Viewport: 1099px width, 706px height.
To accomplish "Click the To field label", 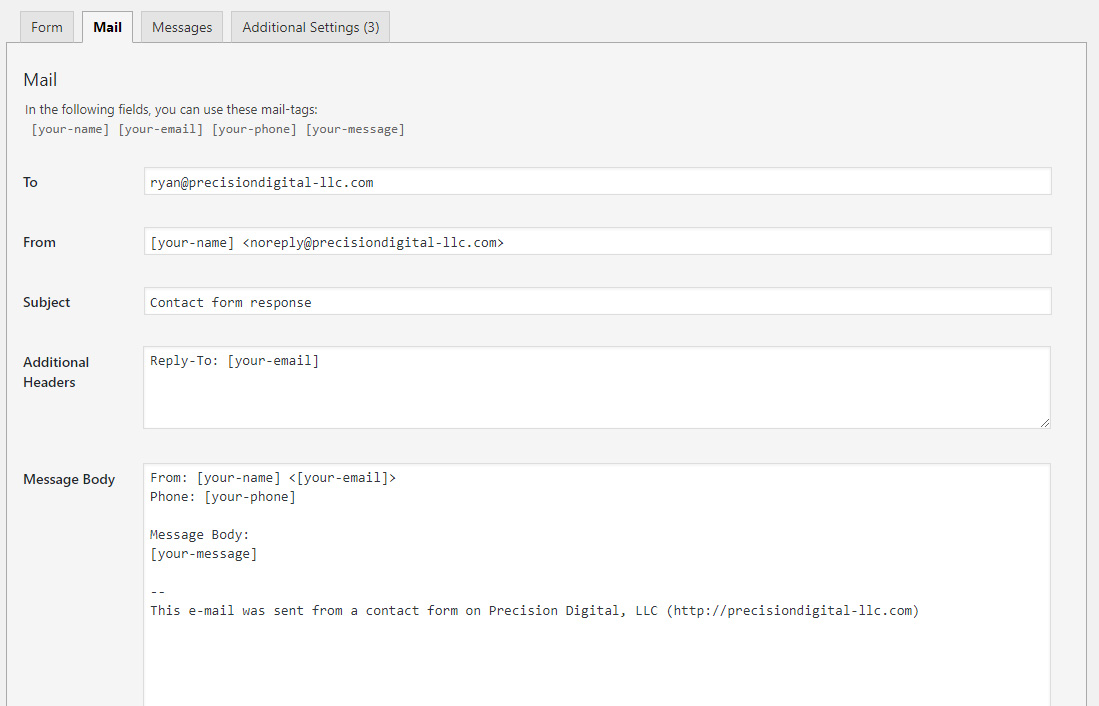I will click(x=30, y=182).
